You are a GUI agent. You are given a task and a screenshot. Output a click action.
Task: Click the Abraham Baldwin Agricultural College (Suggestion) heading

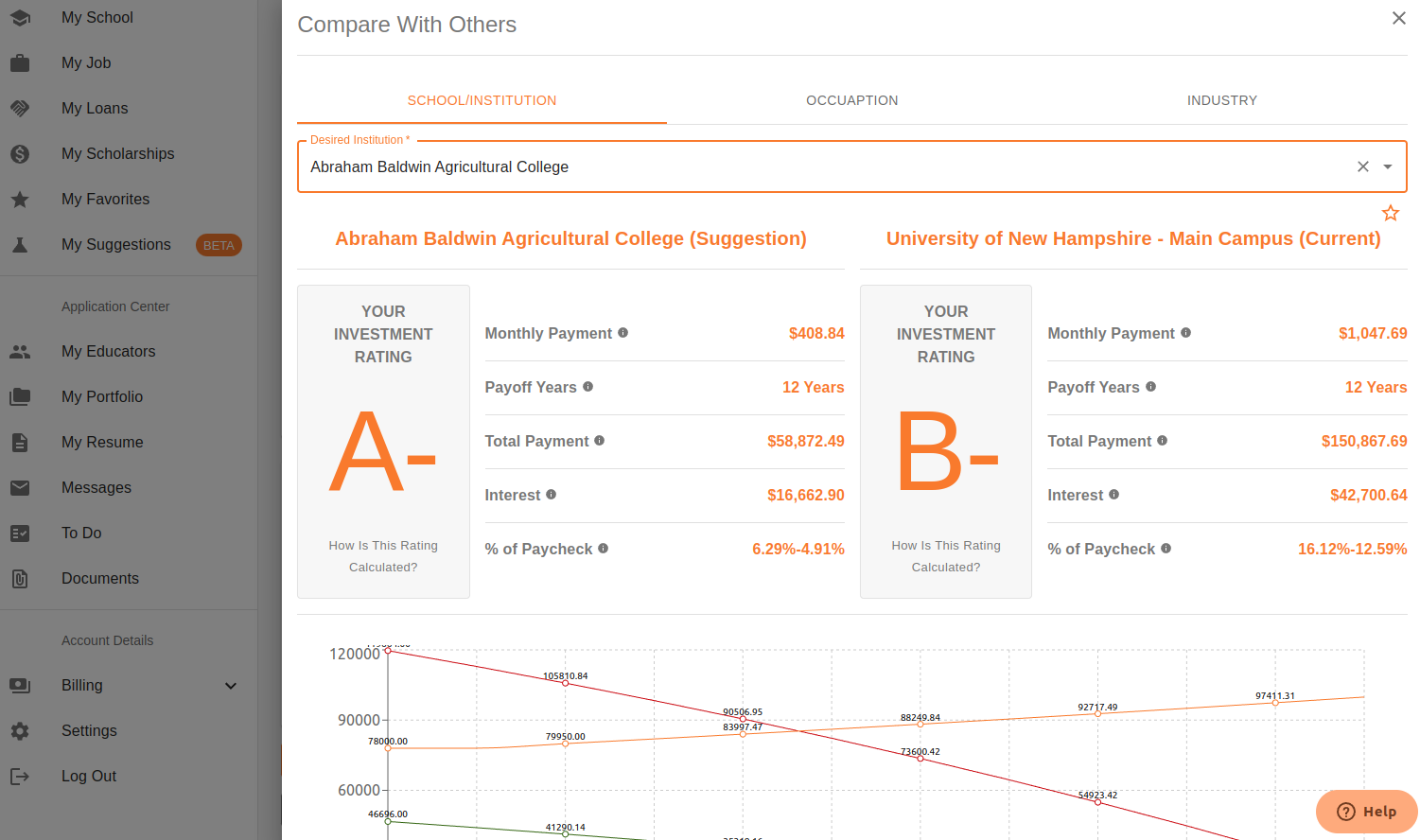570,238
